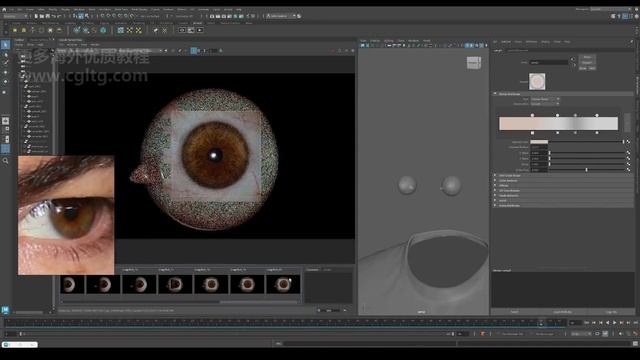Click the first yellow light icon on shelf

(x=15, y=30)
